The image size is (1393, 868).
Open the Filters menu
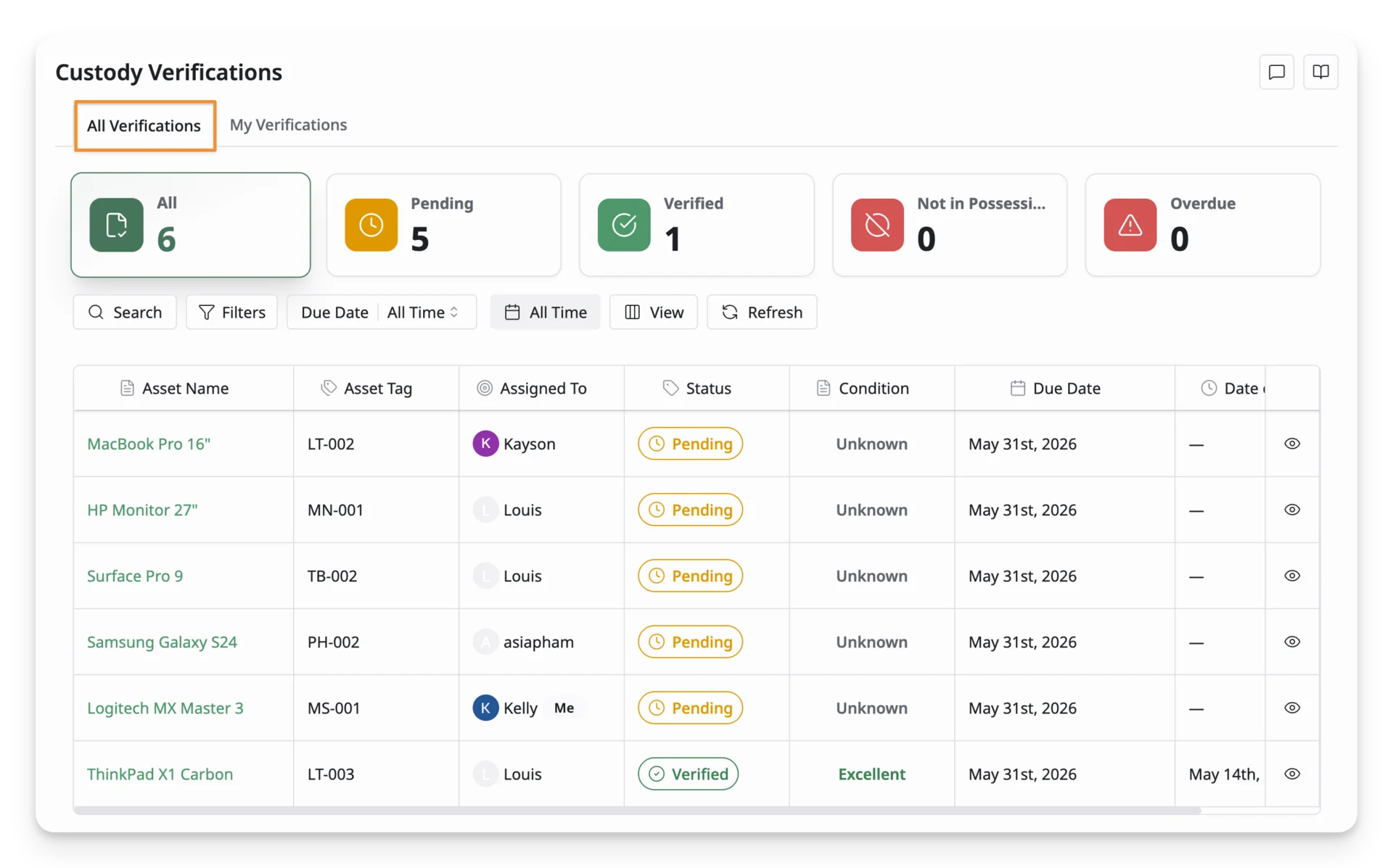tap(231, 312)
